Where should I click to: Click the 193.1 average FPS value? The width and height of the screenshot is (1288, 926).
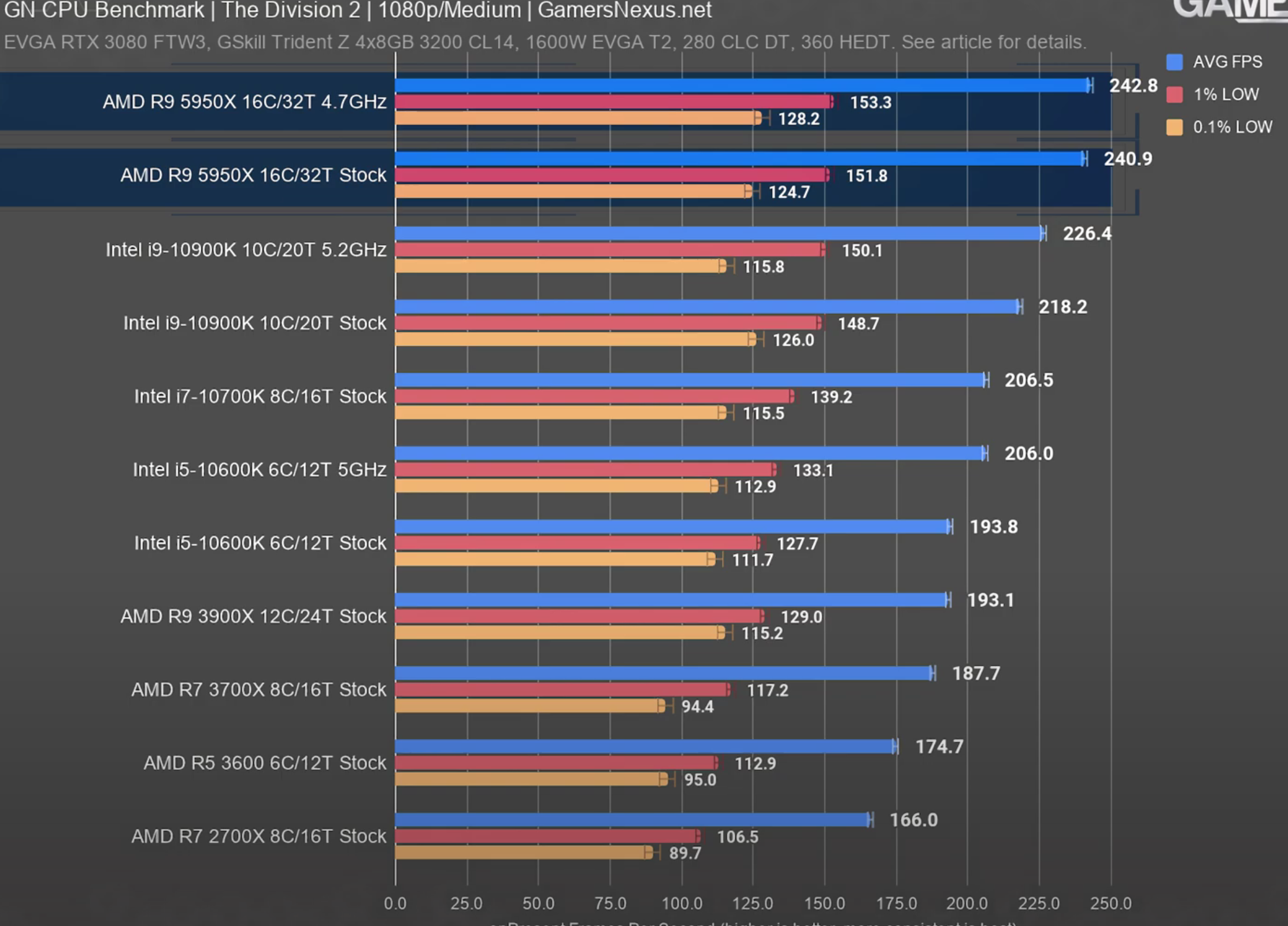tap(990, 600)
